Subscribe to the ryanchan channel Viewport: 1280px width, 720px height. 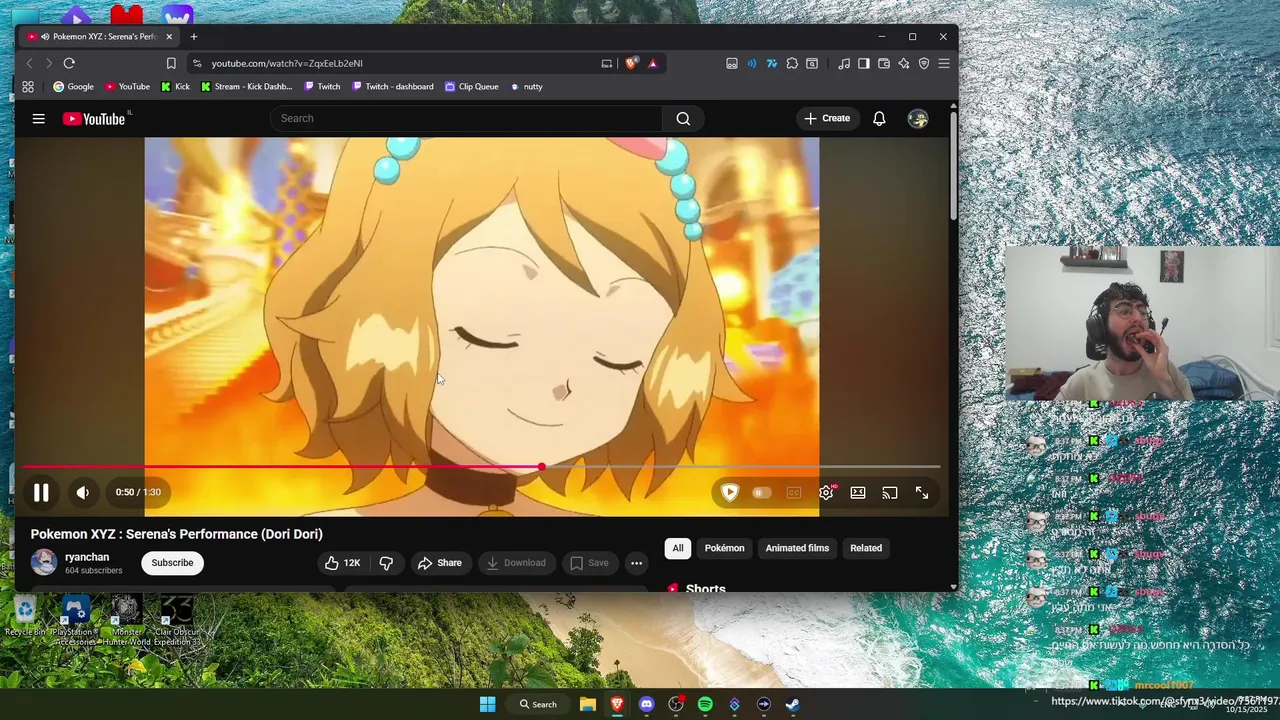tap(172, 563)
